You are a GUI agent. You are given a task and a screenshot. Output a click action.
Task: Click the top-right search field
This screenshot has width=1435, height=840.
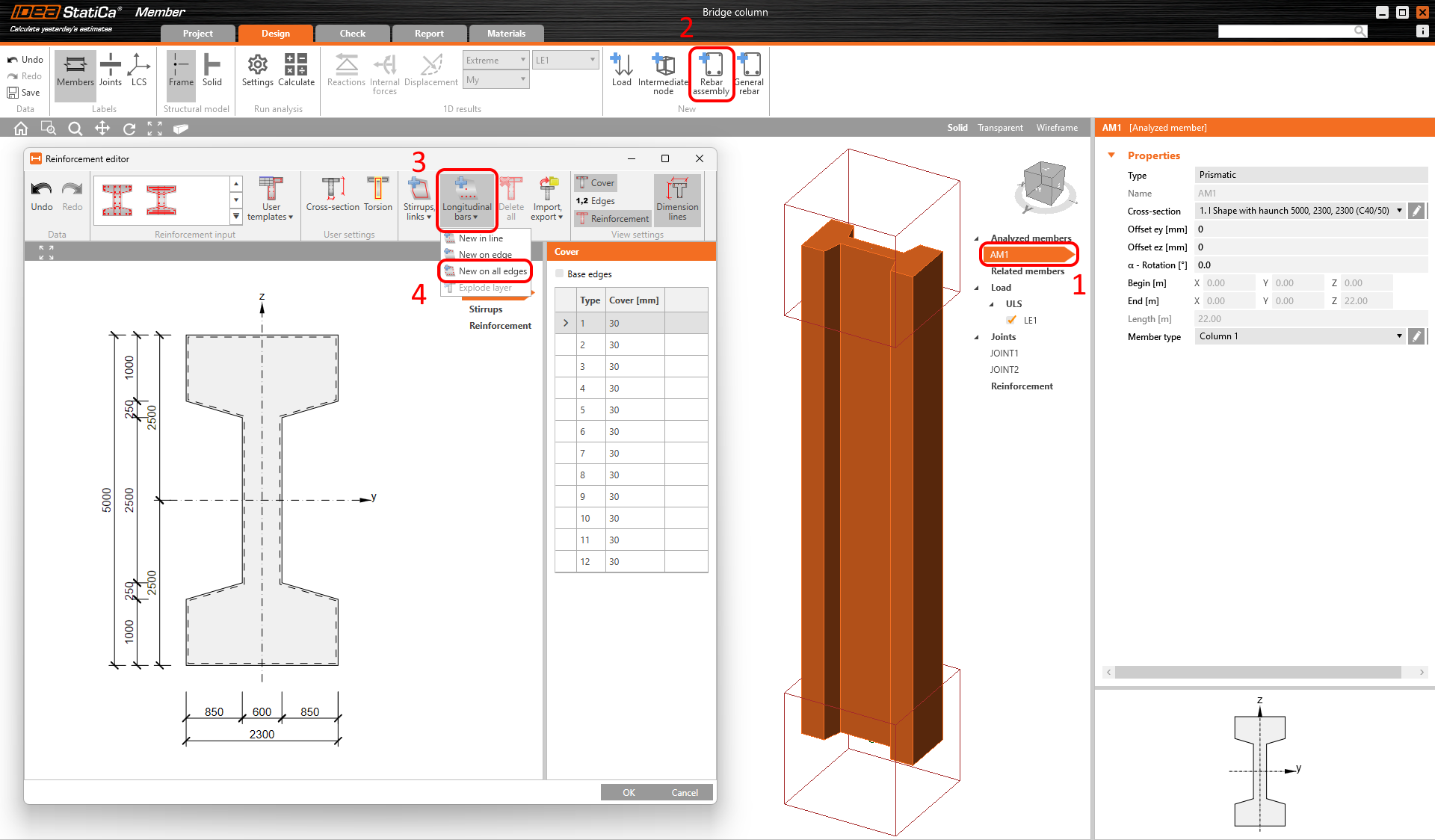[1293, 31]
